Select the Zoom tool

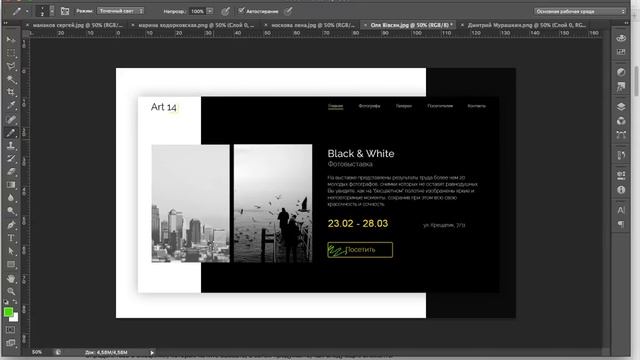[x=11, y=291]
